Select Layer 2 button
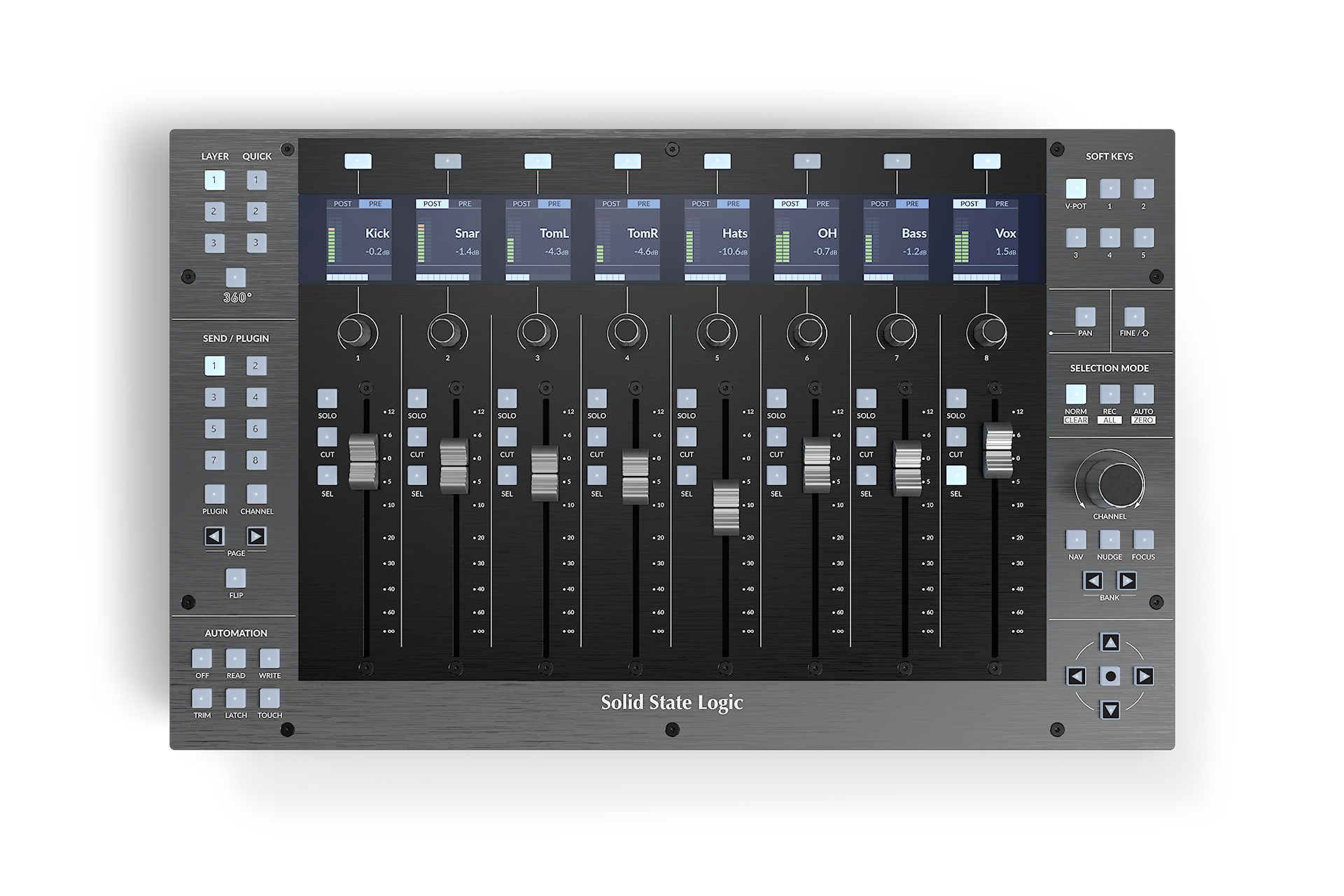This screenshot has height=896, width=1344. click(x=214, y=211)
